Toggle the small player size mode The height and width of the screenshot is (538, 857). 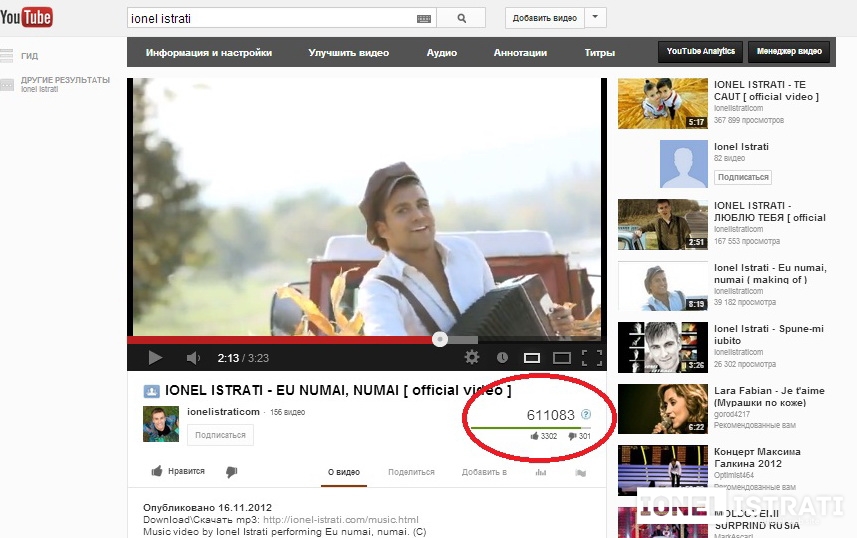point(532,357)
